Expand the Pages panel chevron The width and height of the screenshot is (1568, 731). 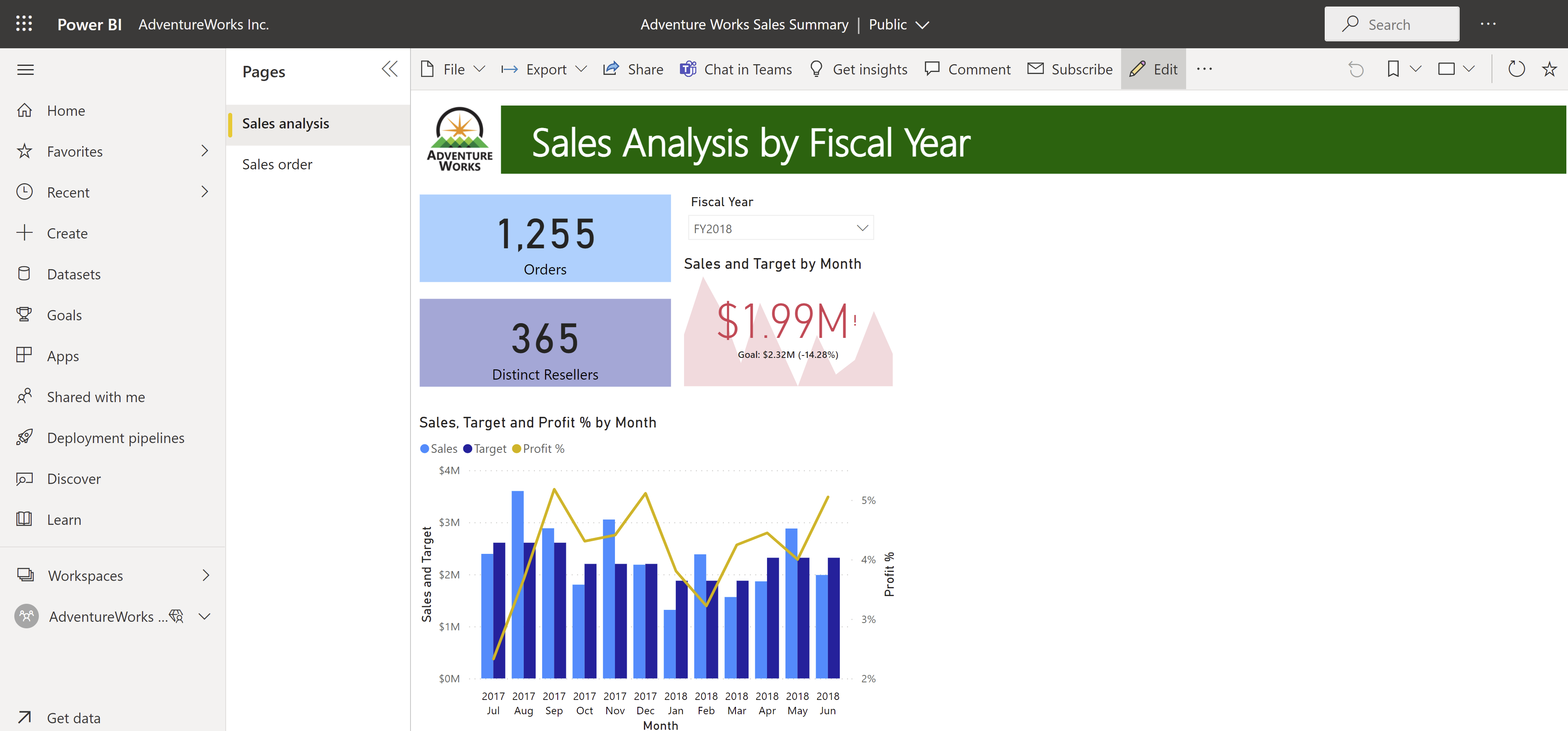coord(390,69)
